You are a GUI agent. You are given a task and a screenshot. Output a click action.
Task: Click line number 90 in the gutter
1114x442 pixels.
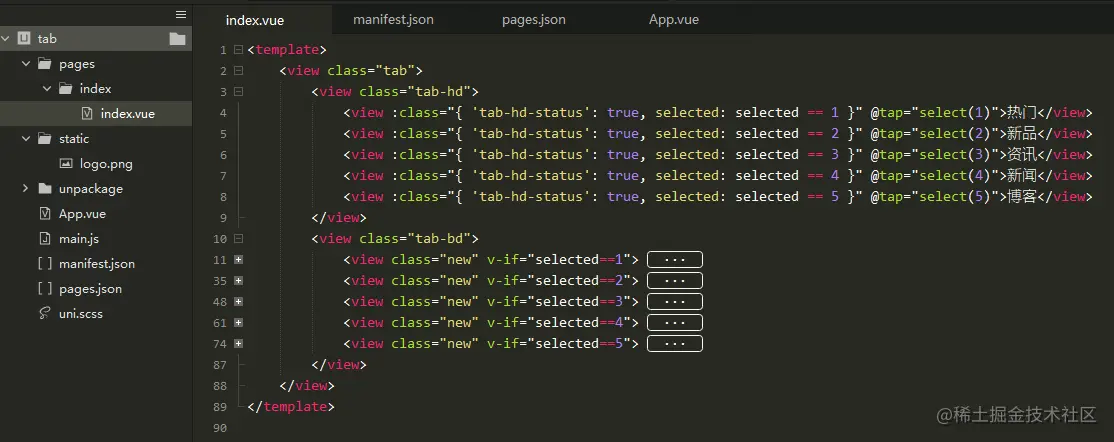point(220,428)
